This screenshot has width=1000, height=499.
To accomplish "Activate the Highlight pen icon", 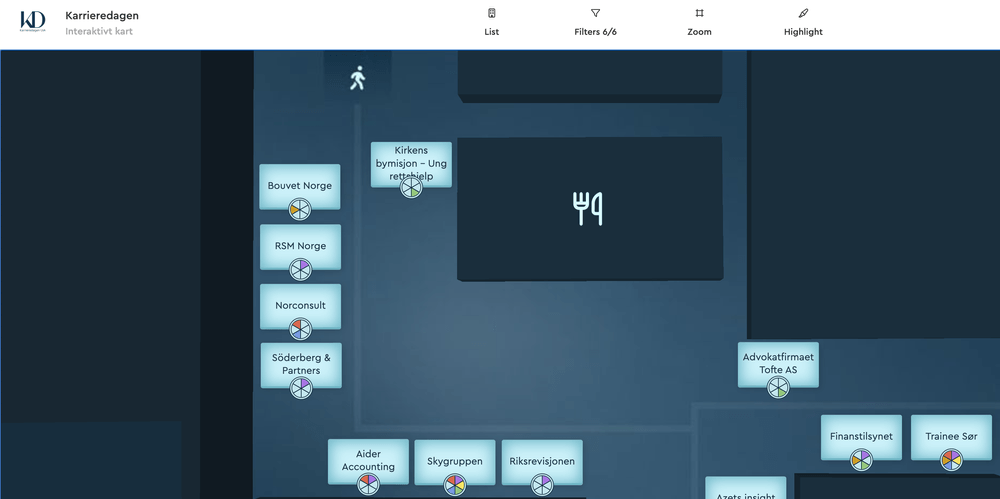I will (804, 13).
